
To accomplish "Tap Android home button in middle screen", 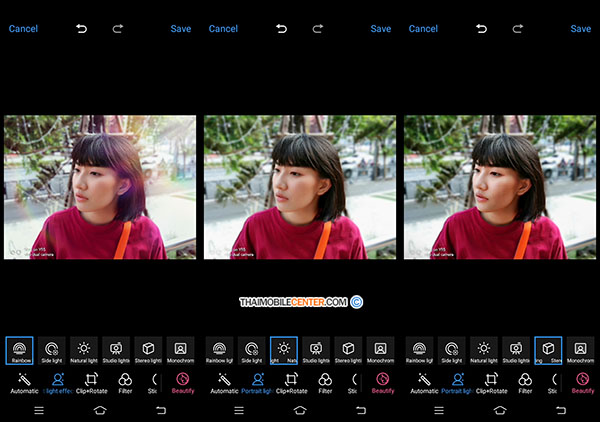I will (300, 411).
